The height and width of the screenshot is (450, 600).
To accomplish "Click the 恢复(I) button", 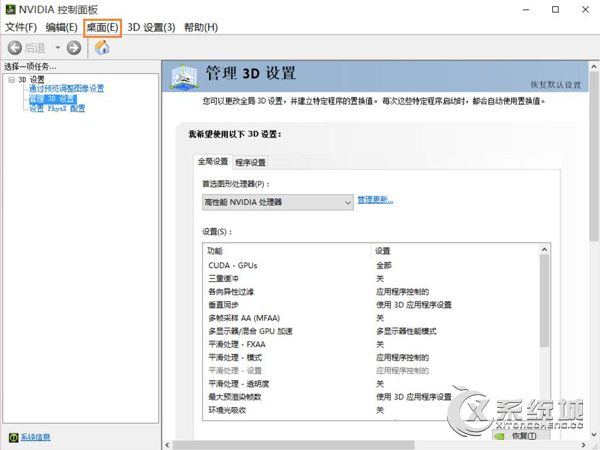I will (521, 436).
